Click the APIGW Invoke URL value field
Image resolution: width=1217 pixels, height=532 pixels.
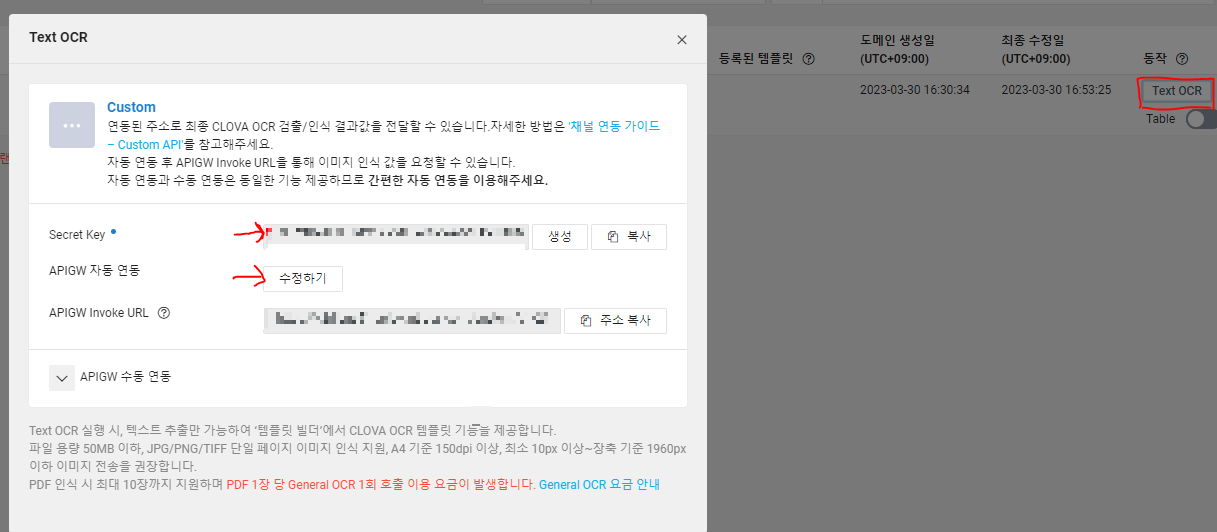click(412, 320)
